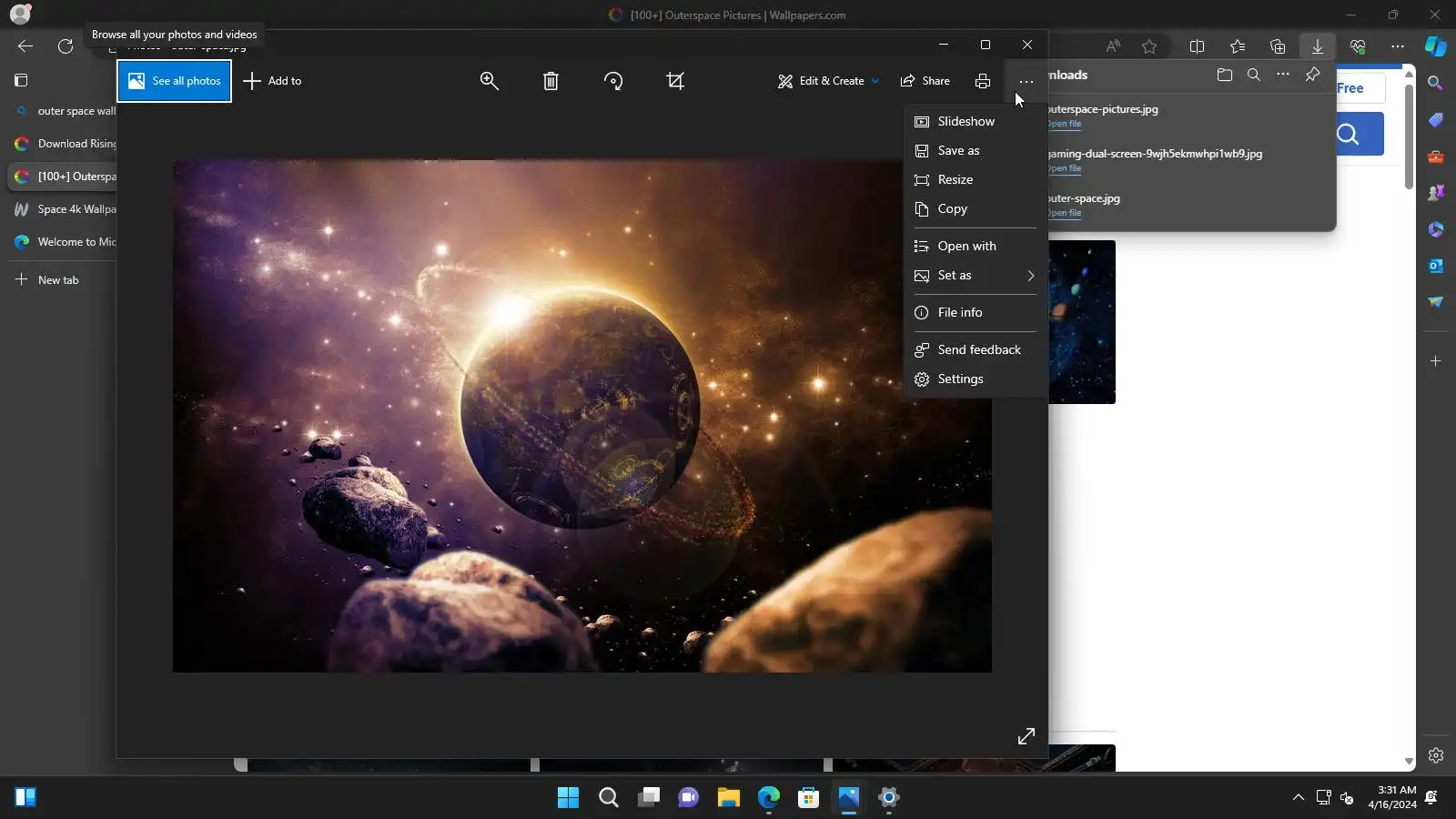Choose Slideshow from the menu
Screen dimensions: 1456x819
pos(975,121)
